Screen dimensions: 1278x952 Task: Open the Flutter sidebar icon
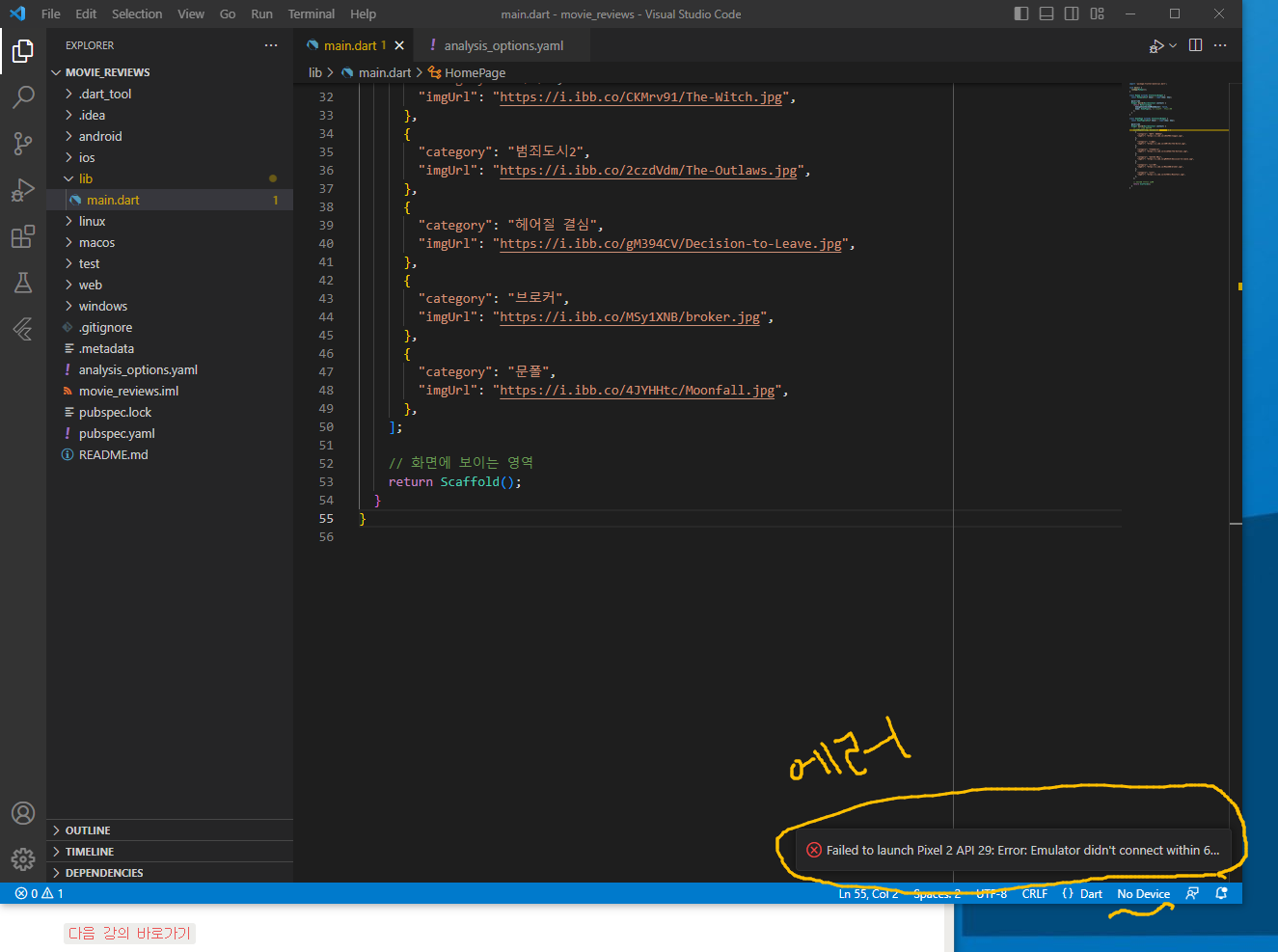click(23, 329)
